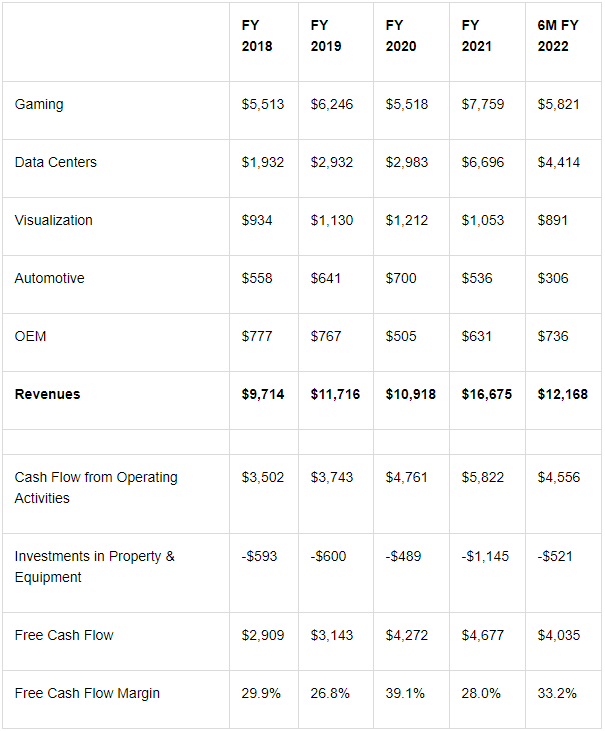The width and height of the screenshot is (605, 731).
Task: Select FY 2021 revenue total $16,675
Action: [487, 394]
